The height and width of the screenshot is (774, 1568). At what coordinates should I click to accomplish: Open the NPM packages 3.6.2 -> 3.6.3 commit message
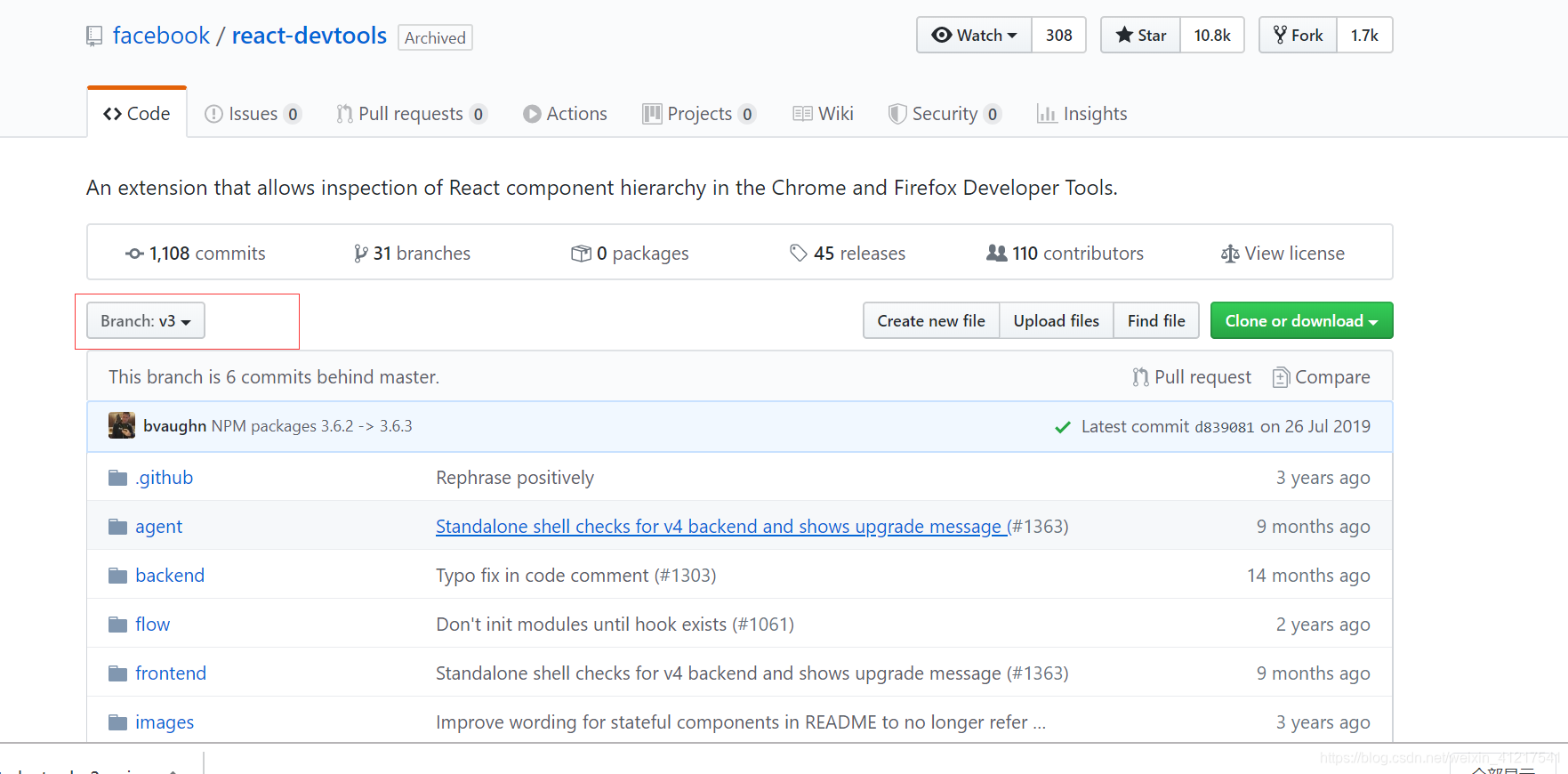[x=311, y=426]
